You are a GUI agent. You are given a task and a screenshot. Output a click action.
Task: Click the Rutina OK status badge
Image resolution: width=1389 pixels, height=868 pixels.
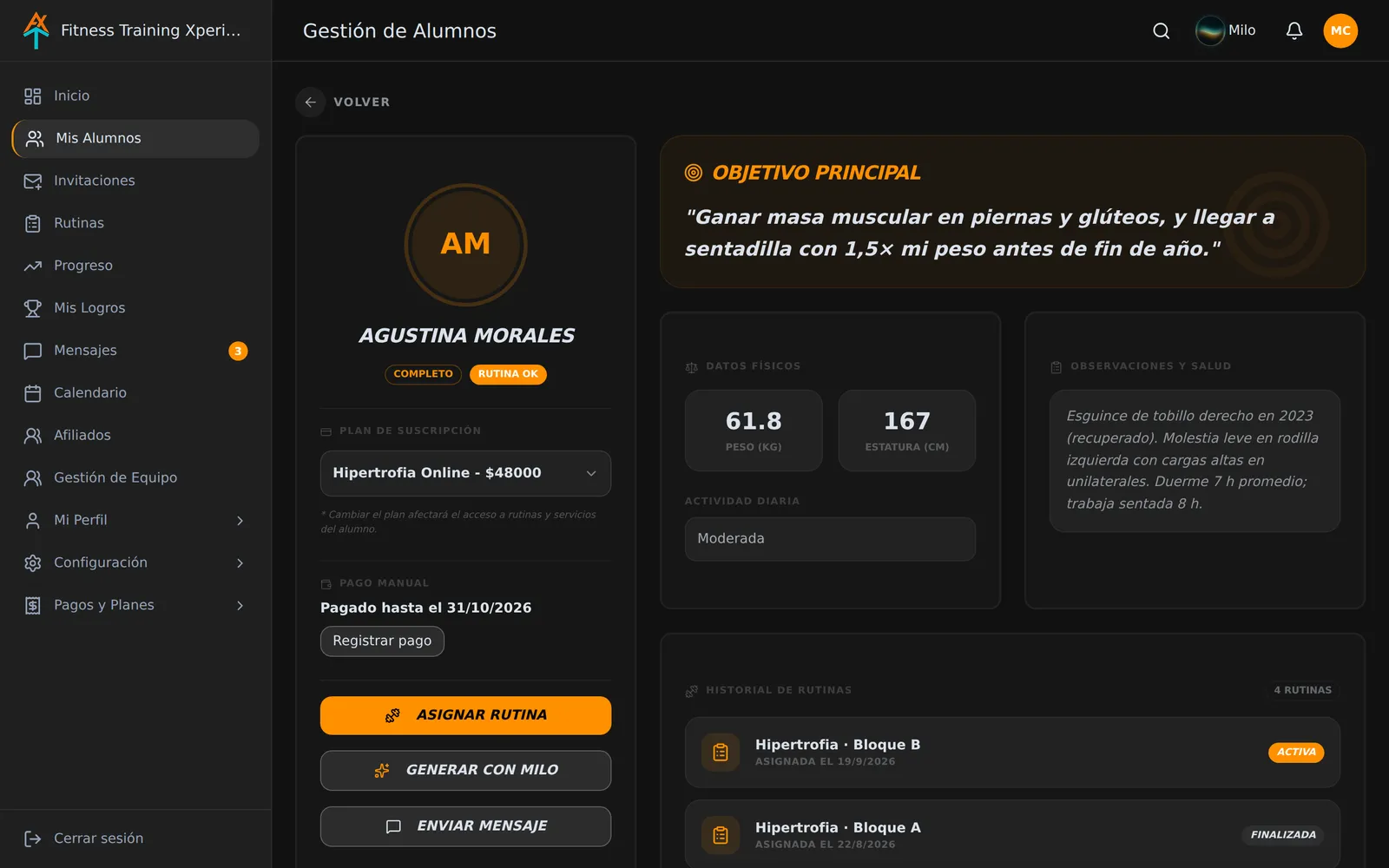coord(508,374)
